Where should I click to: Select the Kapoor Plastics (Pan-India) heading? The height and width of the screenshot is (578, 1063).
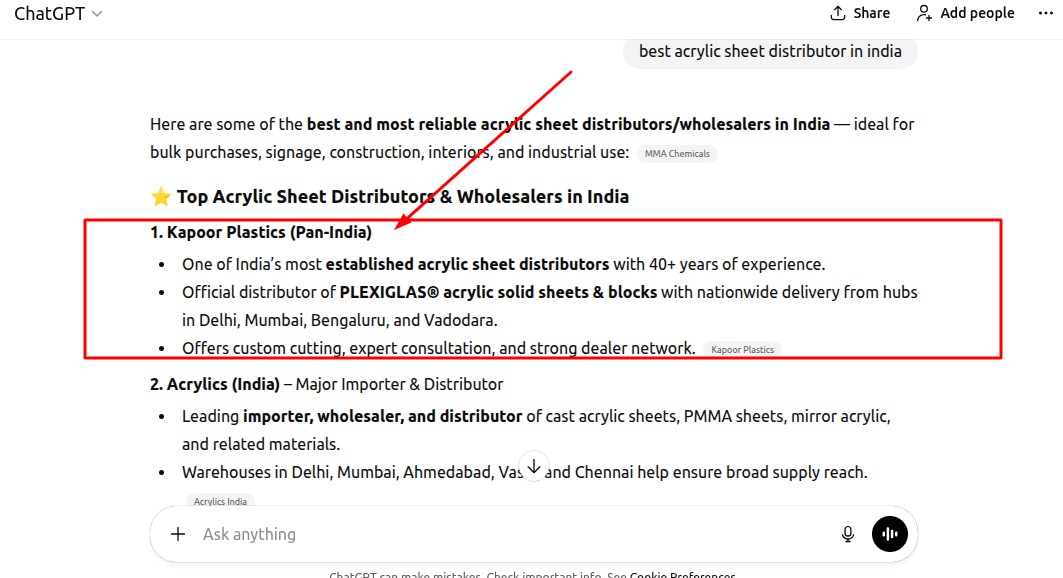(261, 232)
